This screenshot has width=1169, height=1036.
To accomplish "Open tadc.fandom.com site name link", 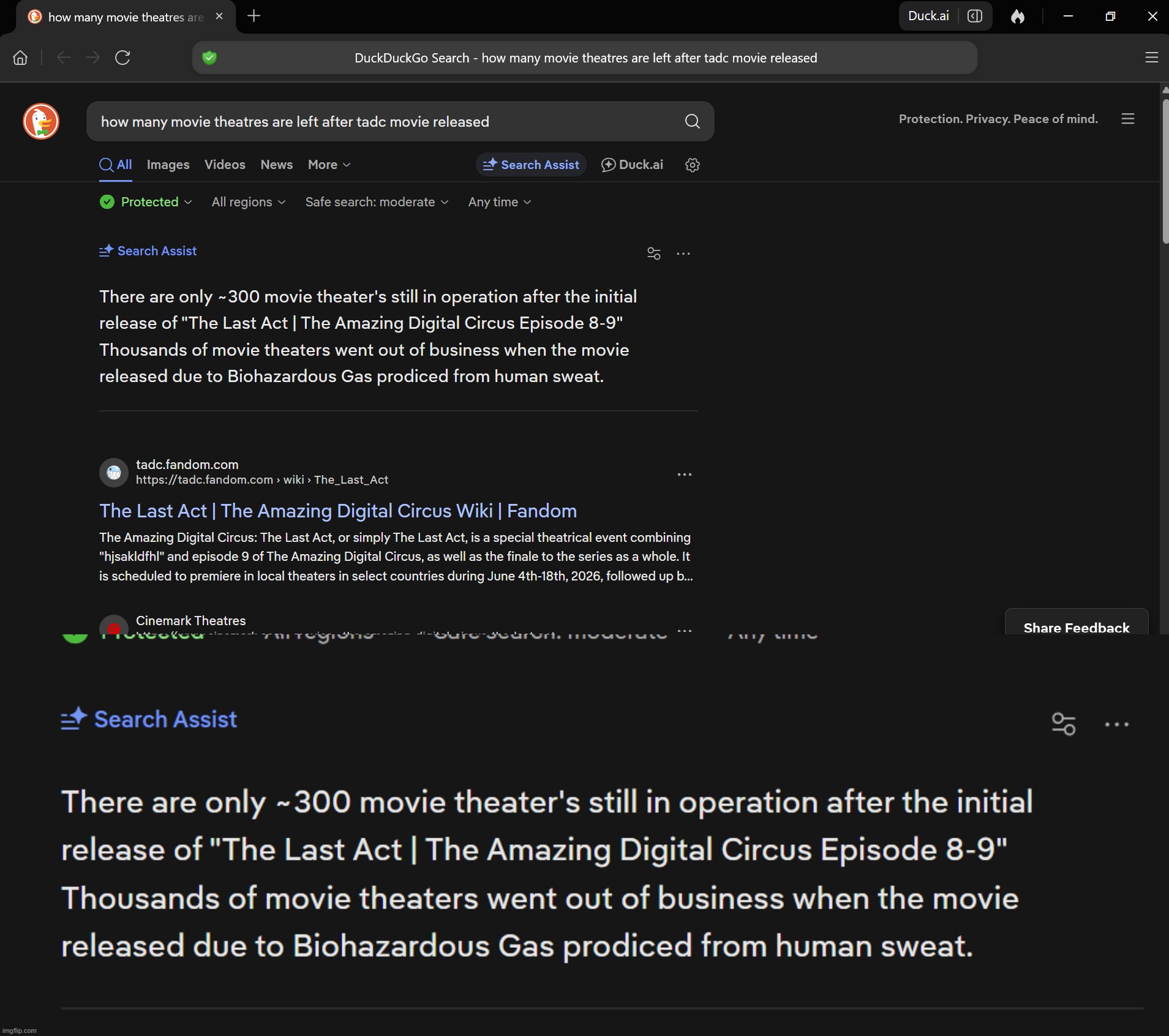I will pyautogui.click(x=187, y=465).
